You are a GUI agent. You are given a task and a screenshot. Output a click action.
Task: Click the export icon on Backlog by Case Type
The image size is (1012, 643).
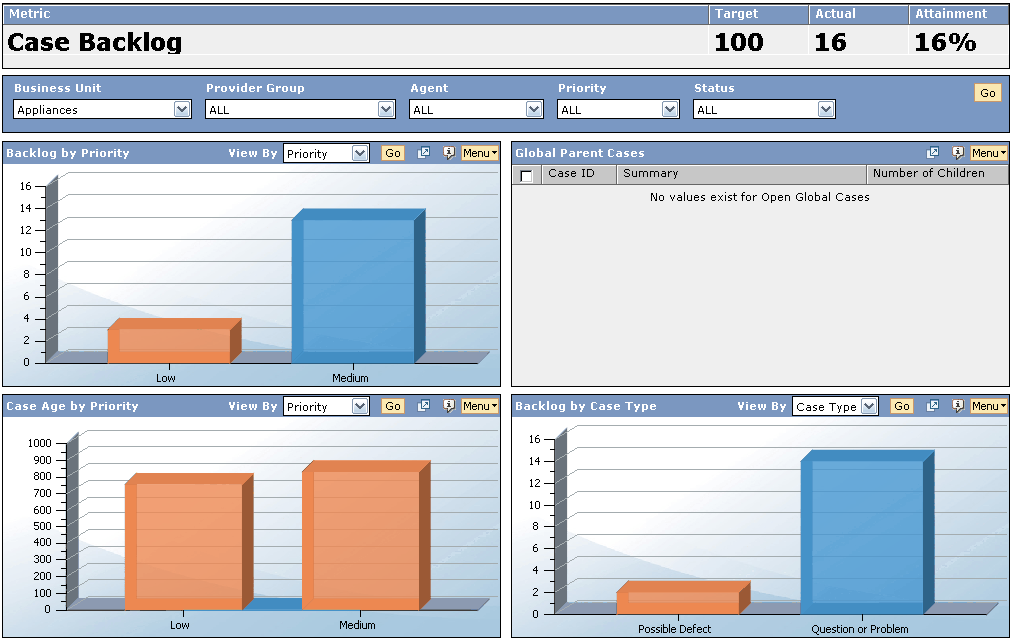point(933,406)
